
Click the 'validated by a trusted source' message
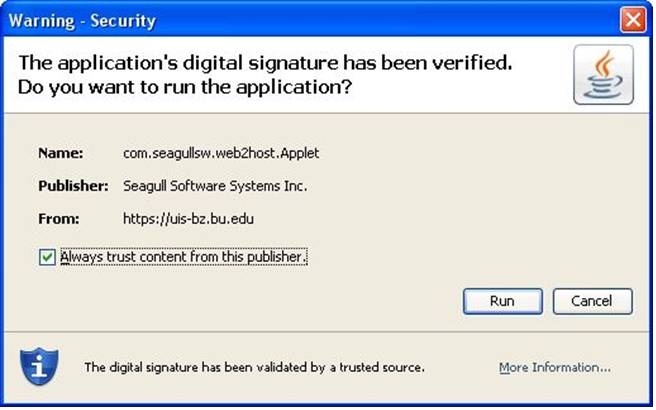254,367
